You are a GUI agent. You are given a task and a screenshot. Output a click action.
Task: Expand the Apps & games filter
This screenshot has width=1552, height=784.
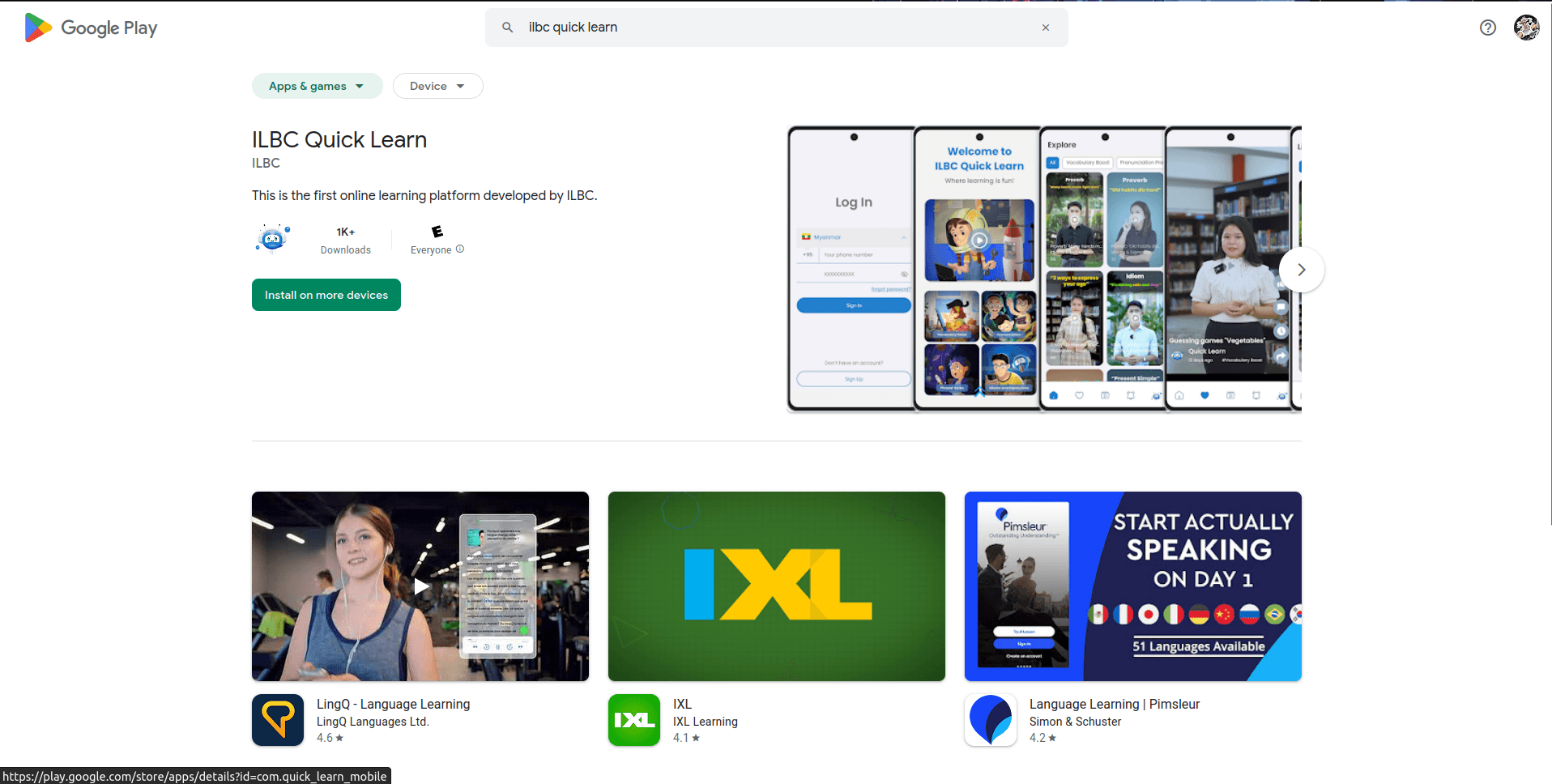click(x=317, y=86)
